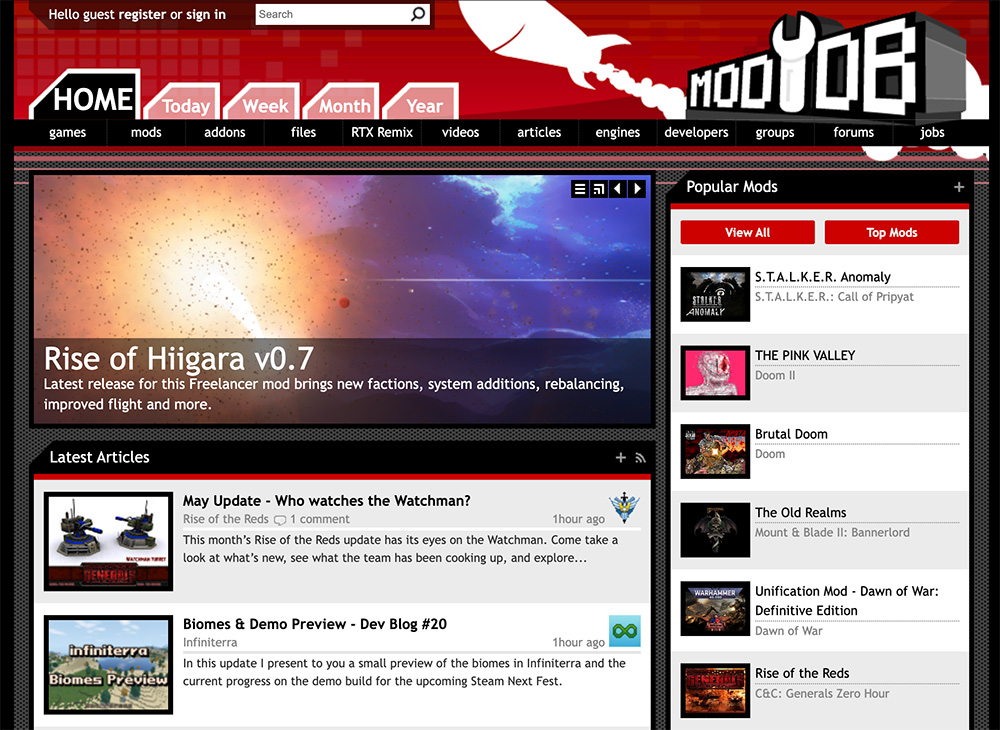Viewport: 1000px width, 730px height.
Task: Click the Infiniterra source link
Action: point(210,643)
